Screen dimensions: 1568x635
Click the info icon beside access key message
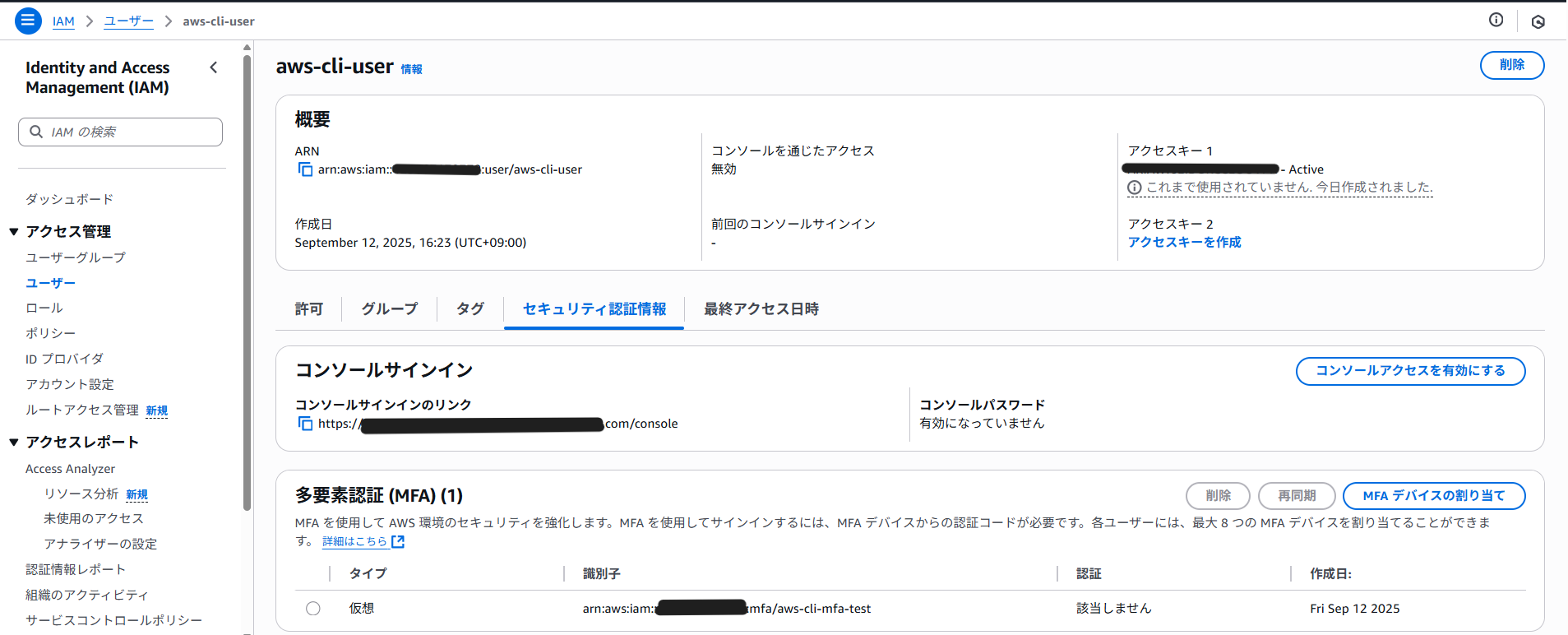click(1135, 188)
